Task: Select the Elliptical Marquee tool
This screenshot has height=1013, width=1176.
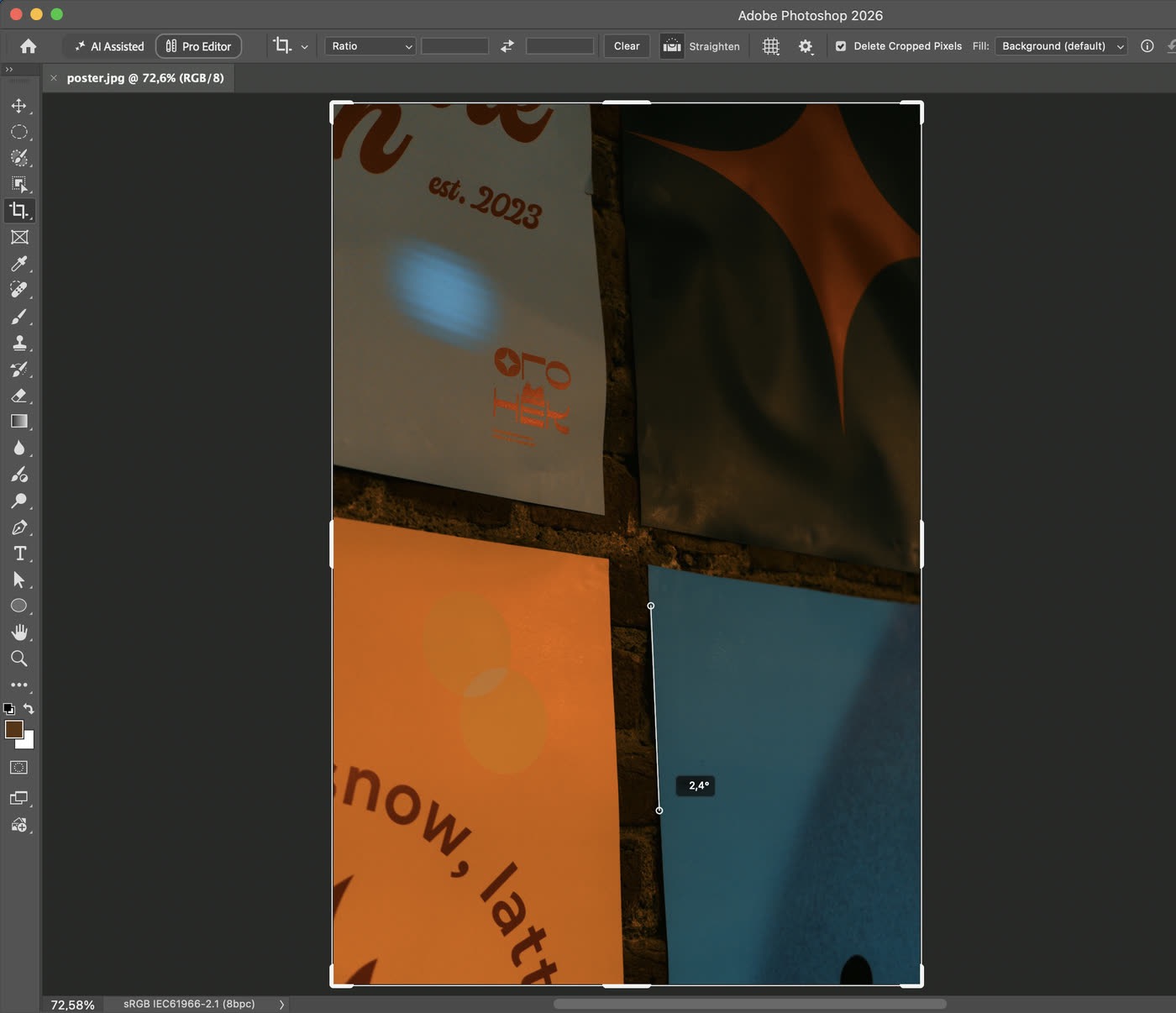Action: (18, 132)
